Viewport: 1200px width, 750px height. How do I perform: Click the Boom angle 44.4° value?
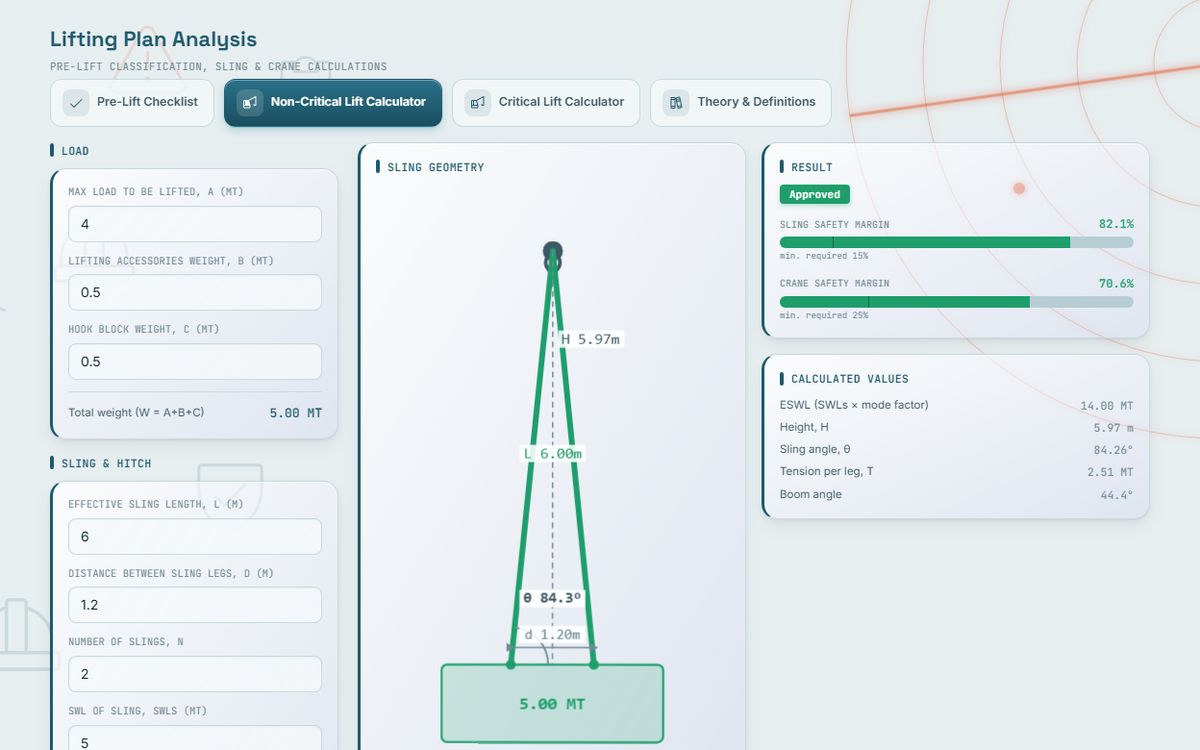pyautogui.click(x=1117, y=495)
